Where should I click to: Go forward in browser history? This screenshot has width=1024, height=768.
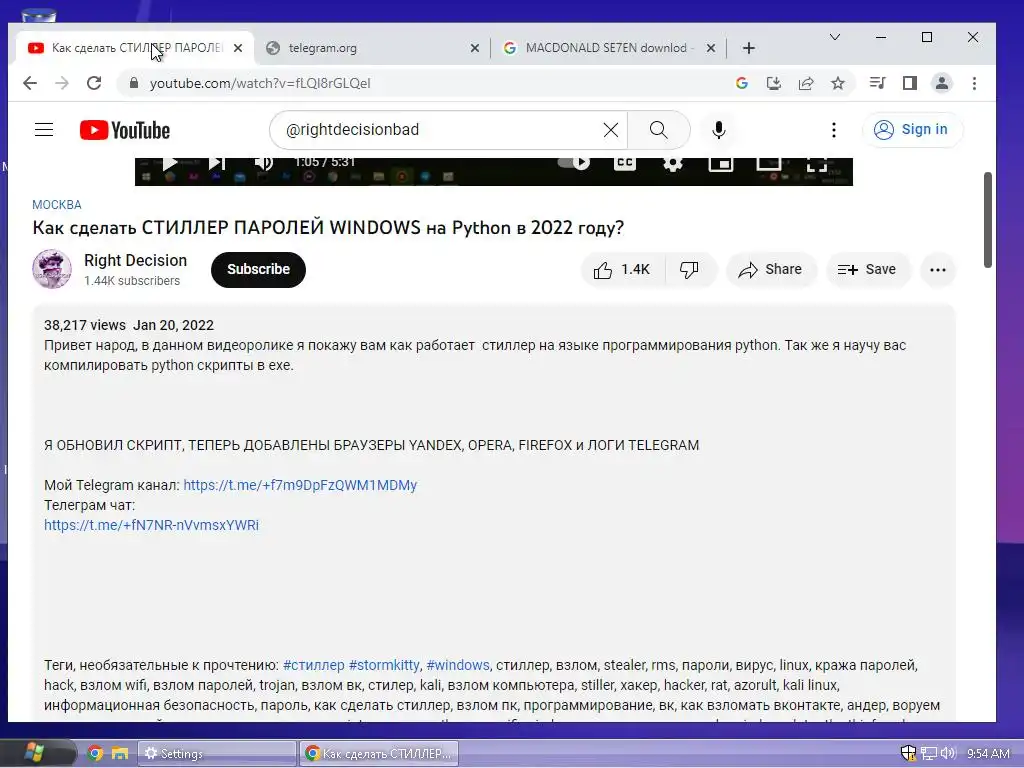coord(62,83)
